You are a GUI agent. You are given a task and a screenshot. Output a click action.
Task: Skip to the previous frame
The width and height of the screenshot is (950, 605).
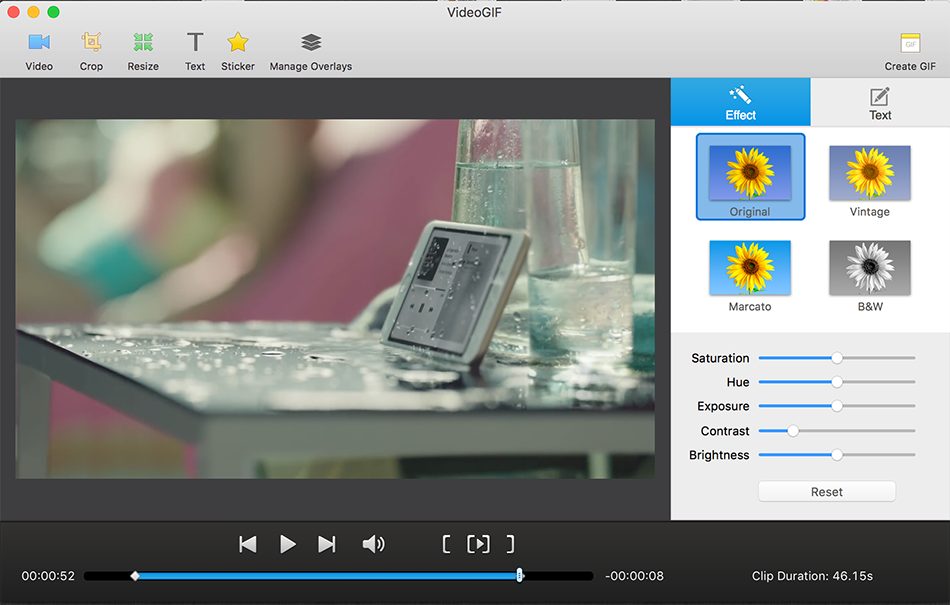pyautogui.click(x=248, y=544)
